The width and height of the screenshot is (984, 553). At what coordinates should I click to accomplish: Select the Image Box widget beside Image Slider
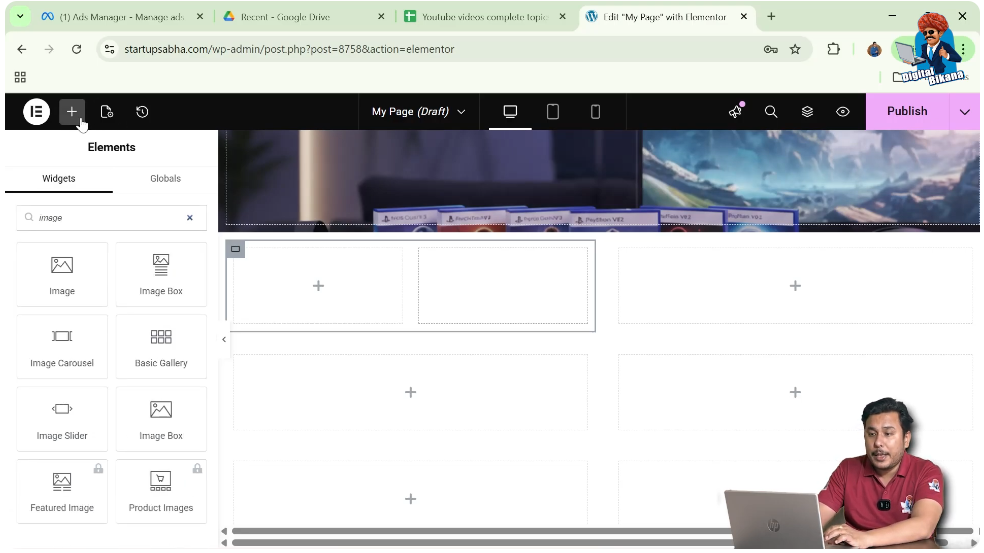pos(161,419)
